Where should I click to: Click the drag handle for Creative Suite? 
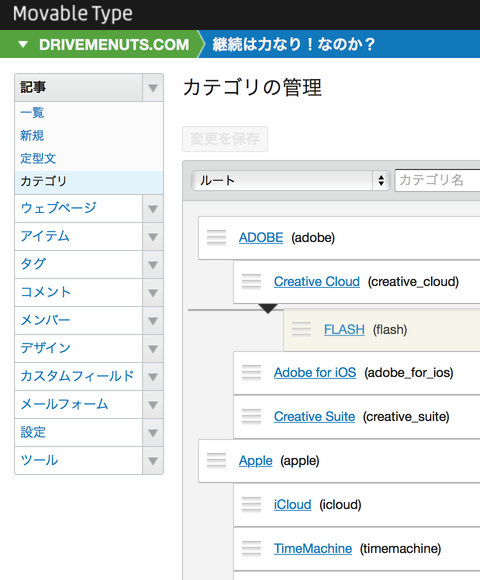[251, 417]
